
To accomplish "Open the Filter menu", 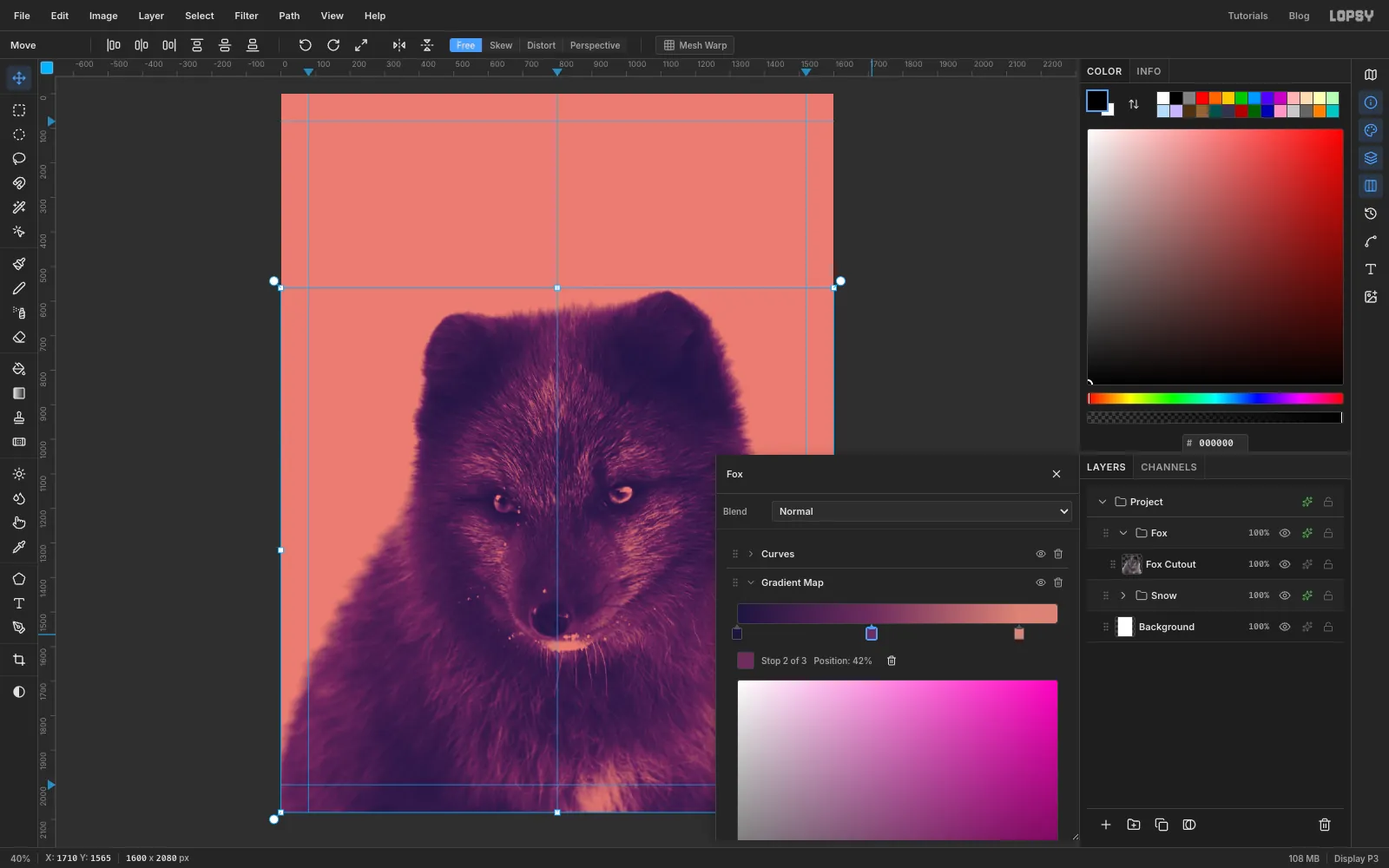I will click(247, 16).
